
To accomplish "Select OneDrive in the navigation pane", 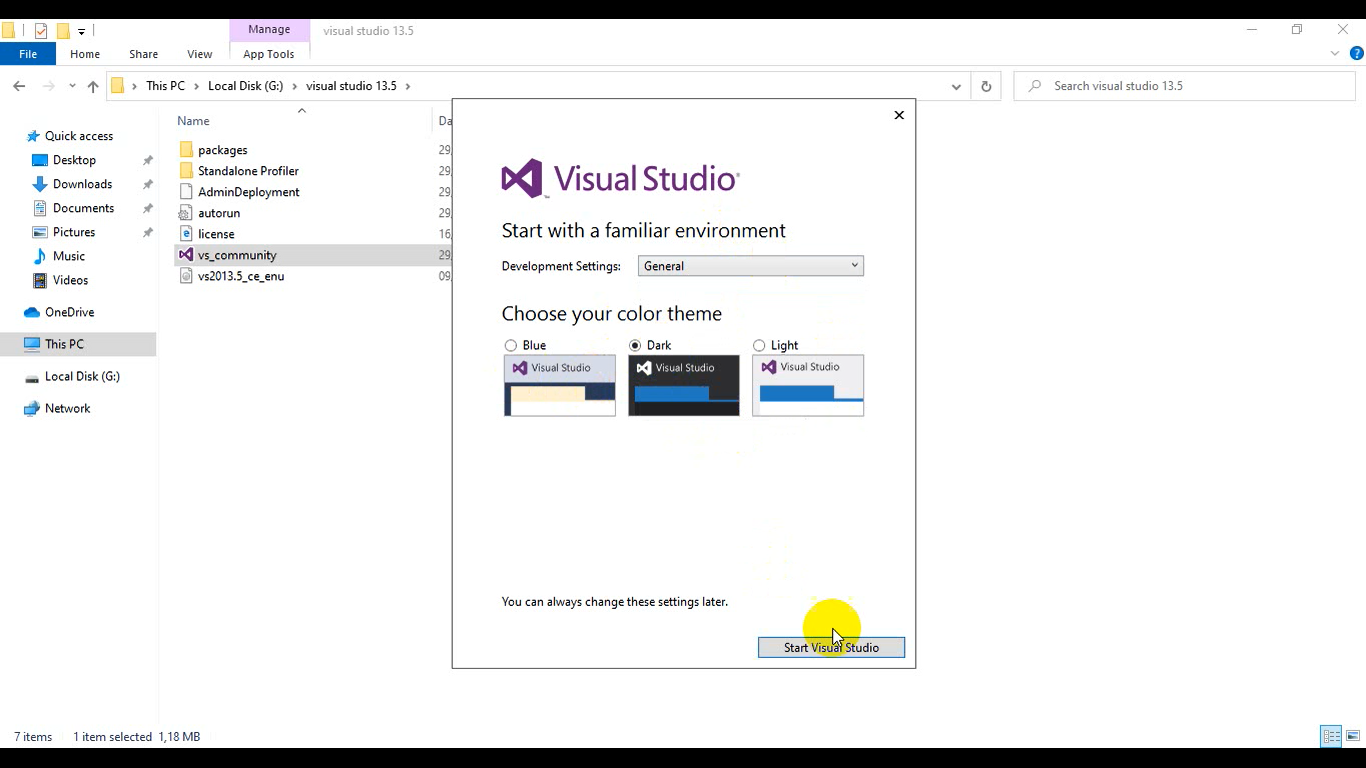I will pos(69,312).
